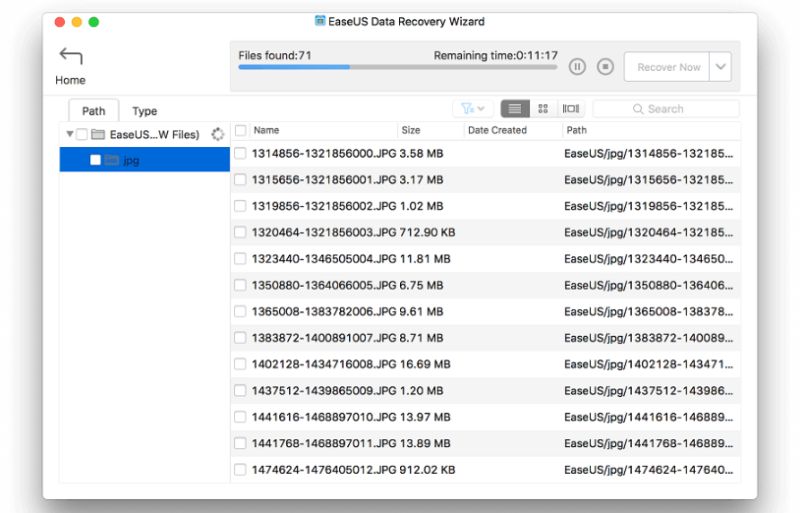Sort by the Path column header
The image size is (800, 513).
(x=651, y=130)
